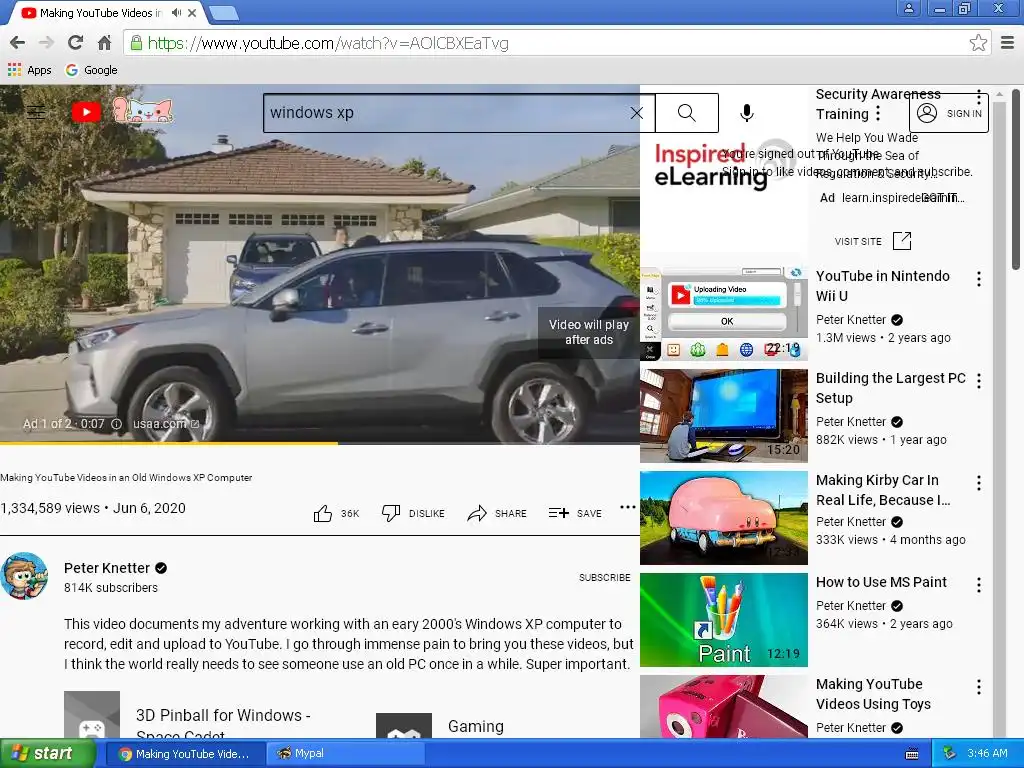
Task: Click green system tray icon by the clock
Action: [x=949, y=754]
